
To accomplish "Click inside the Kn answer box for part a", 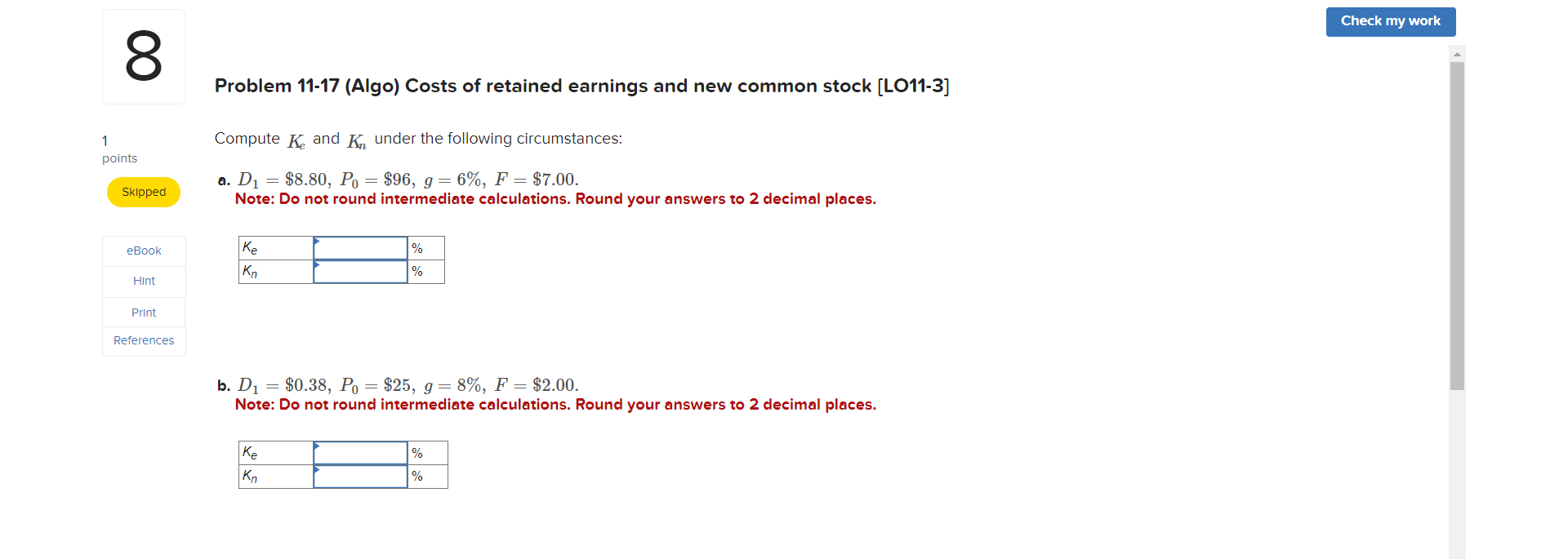I will [x=360, y=271].
